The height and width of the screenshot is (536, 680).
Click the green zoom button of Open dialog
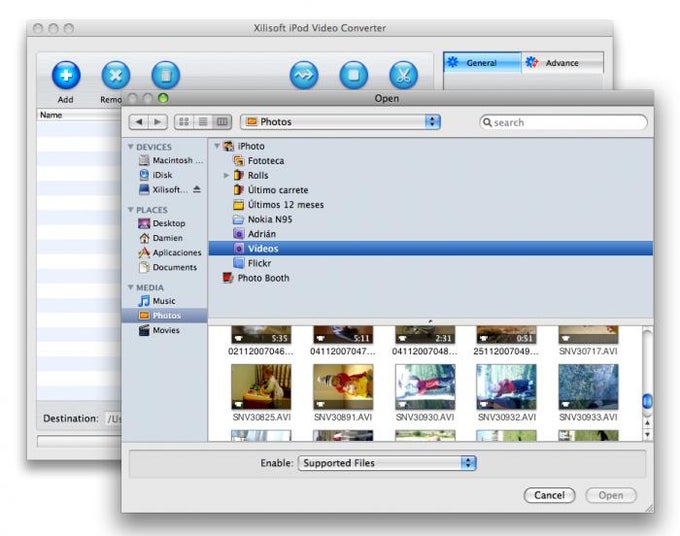click(163, 98)
